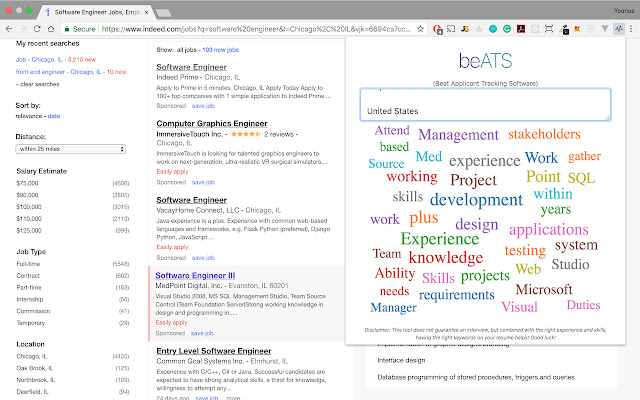Filter job type Commission
The height and width of the screenshot is (400, 640).
pos(33,311)
